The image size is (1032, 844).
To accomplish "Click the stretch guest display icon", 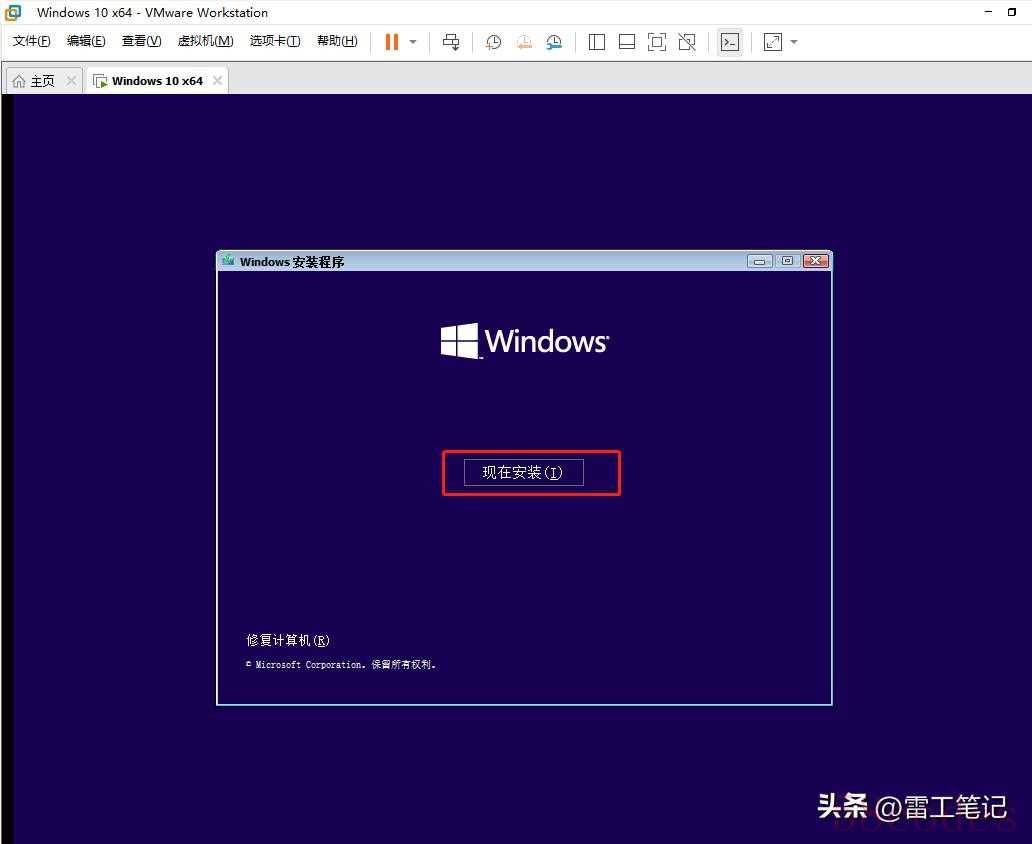I will (x=773, y=42).
